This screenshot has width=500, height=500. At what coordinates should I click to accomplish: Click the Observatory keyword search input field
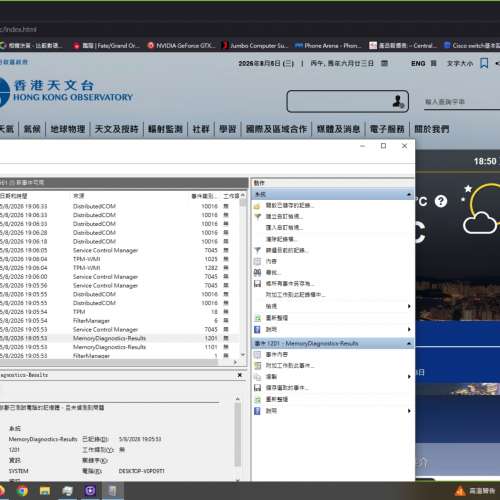pyautogui.click(x=462, y=102)
